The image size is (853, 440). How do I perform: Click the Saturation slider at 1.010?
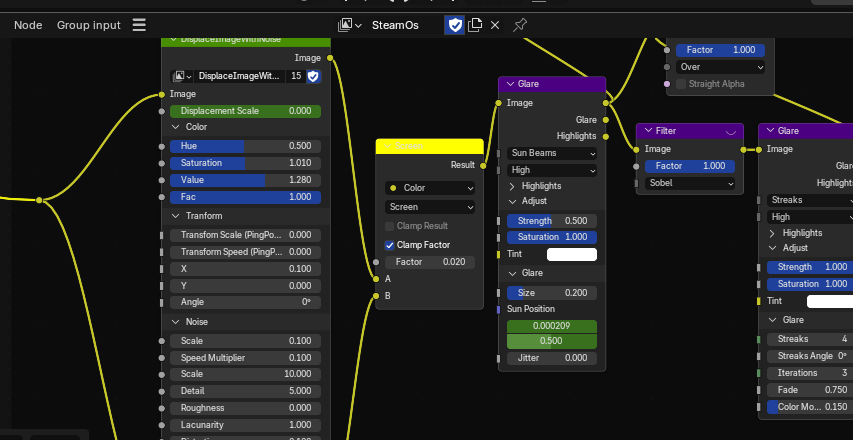click(x=245, y=163)
